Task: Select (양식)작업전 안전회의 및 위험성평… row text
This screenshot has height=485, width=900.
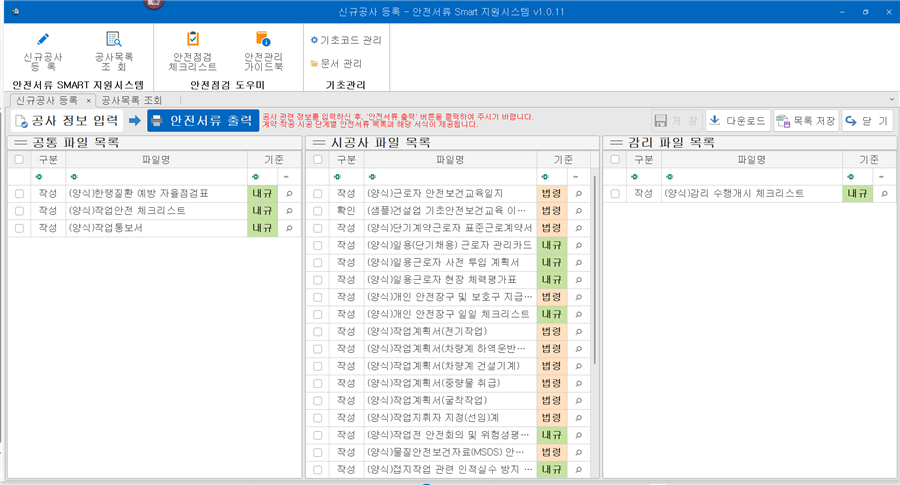Action: click(447, 435)
